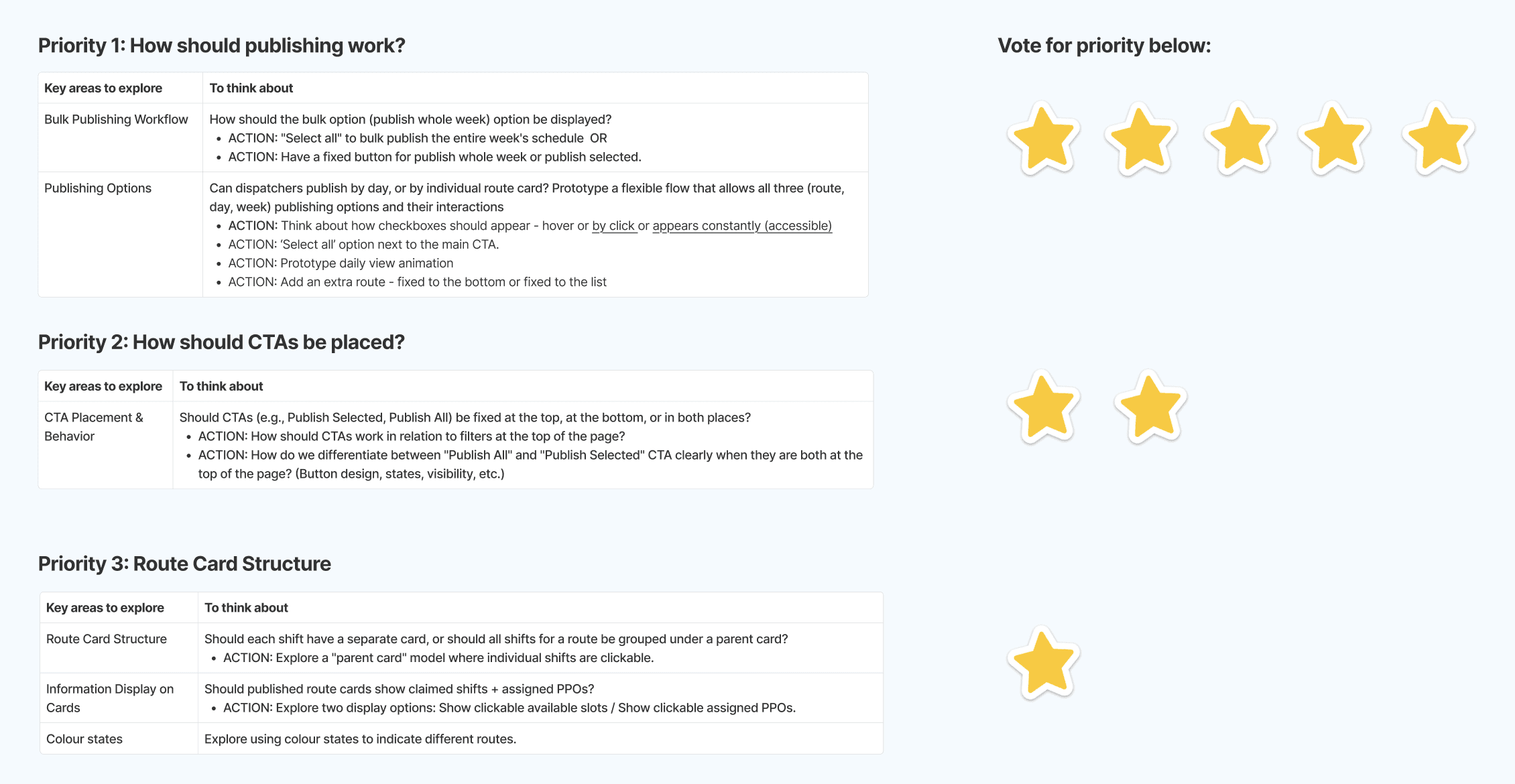The width and height of the screenshot is (1515, 784).
Task: Select the "Route Card Structure" row label cell
Action: click(x=119, y=648)
